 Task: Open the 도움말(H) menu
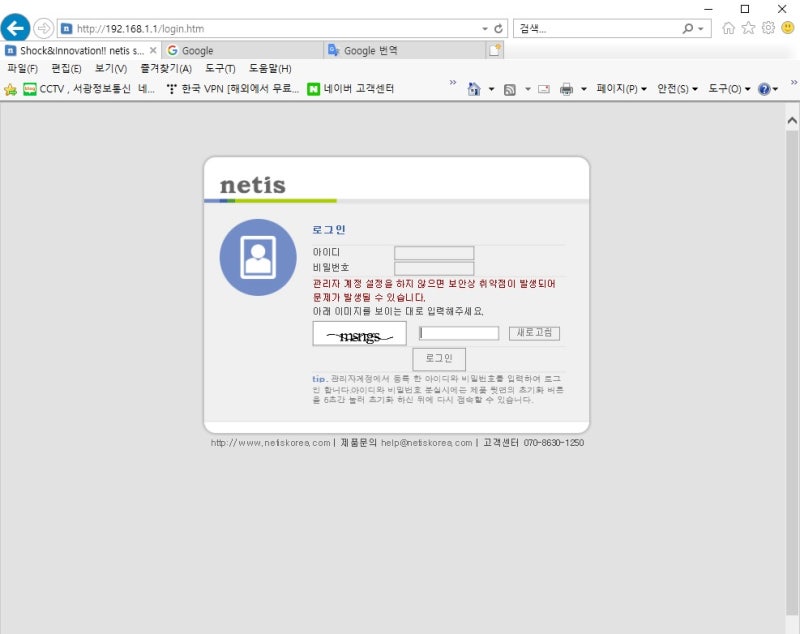pos(270,68)
